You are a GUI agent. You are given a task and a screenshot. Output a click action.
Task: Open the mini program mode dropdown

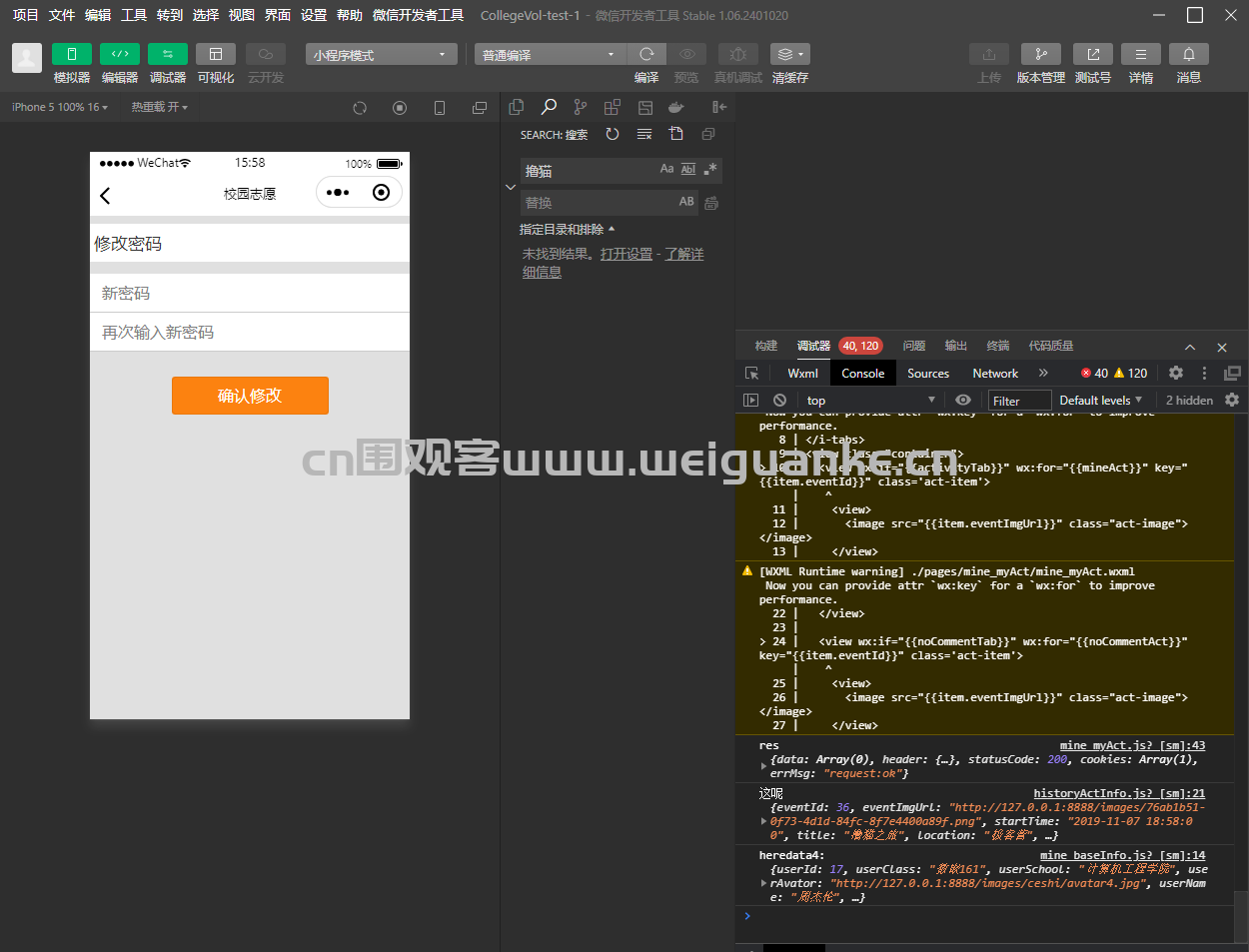[382, 55]
